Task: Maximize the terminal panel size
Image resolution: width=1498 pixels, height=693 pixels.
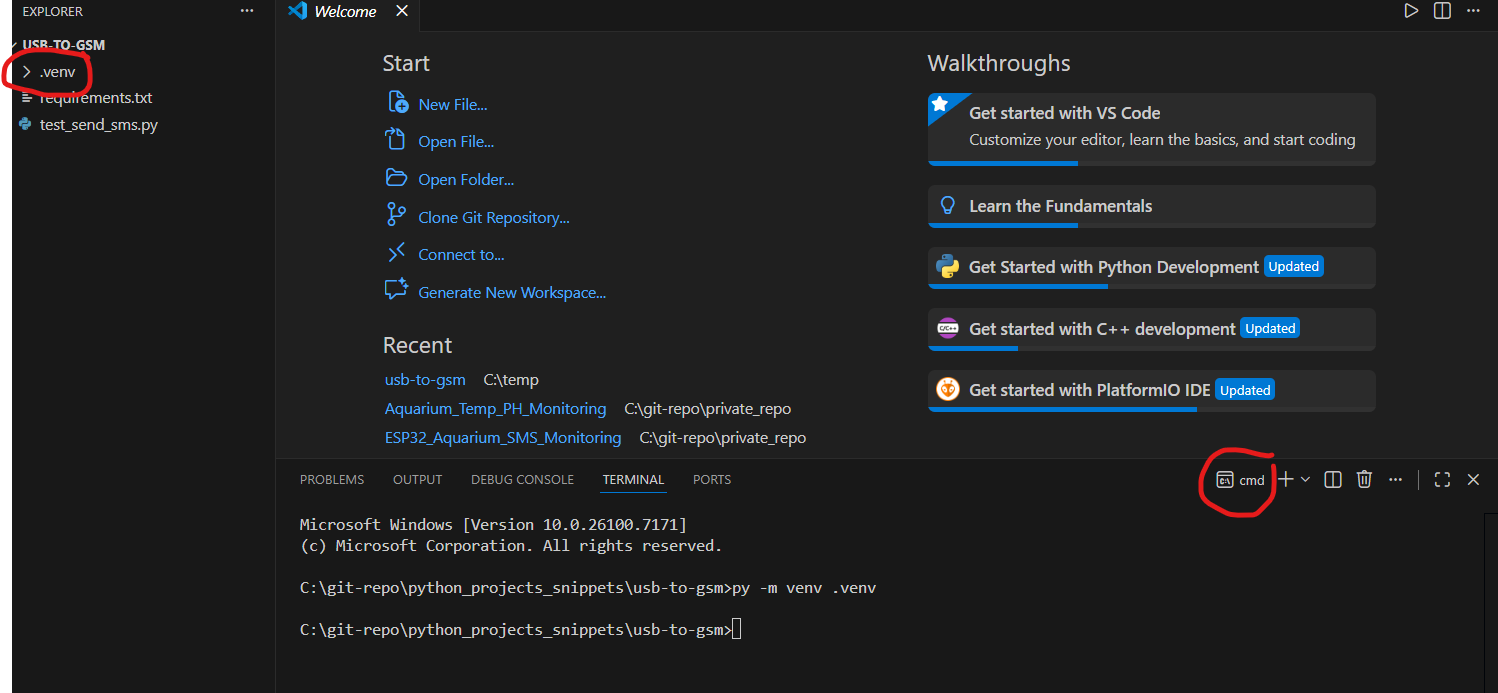Action: click(1442, 480)
